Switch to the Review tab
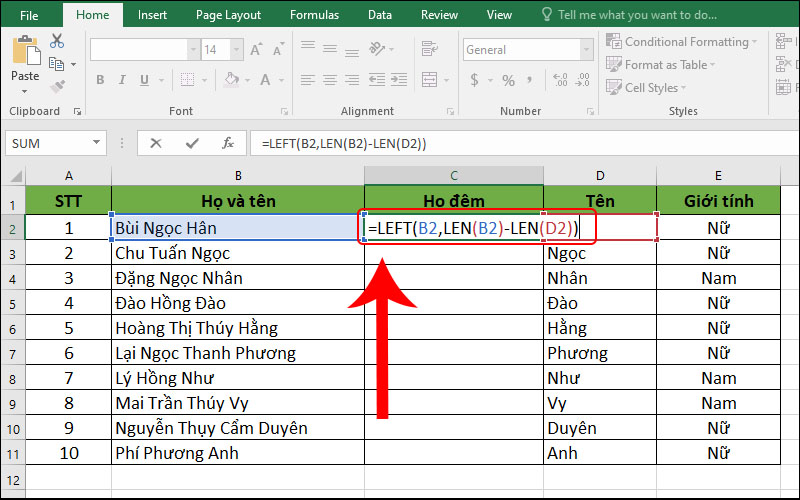800x500 pixels. coord(439,15)
